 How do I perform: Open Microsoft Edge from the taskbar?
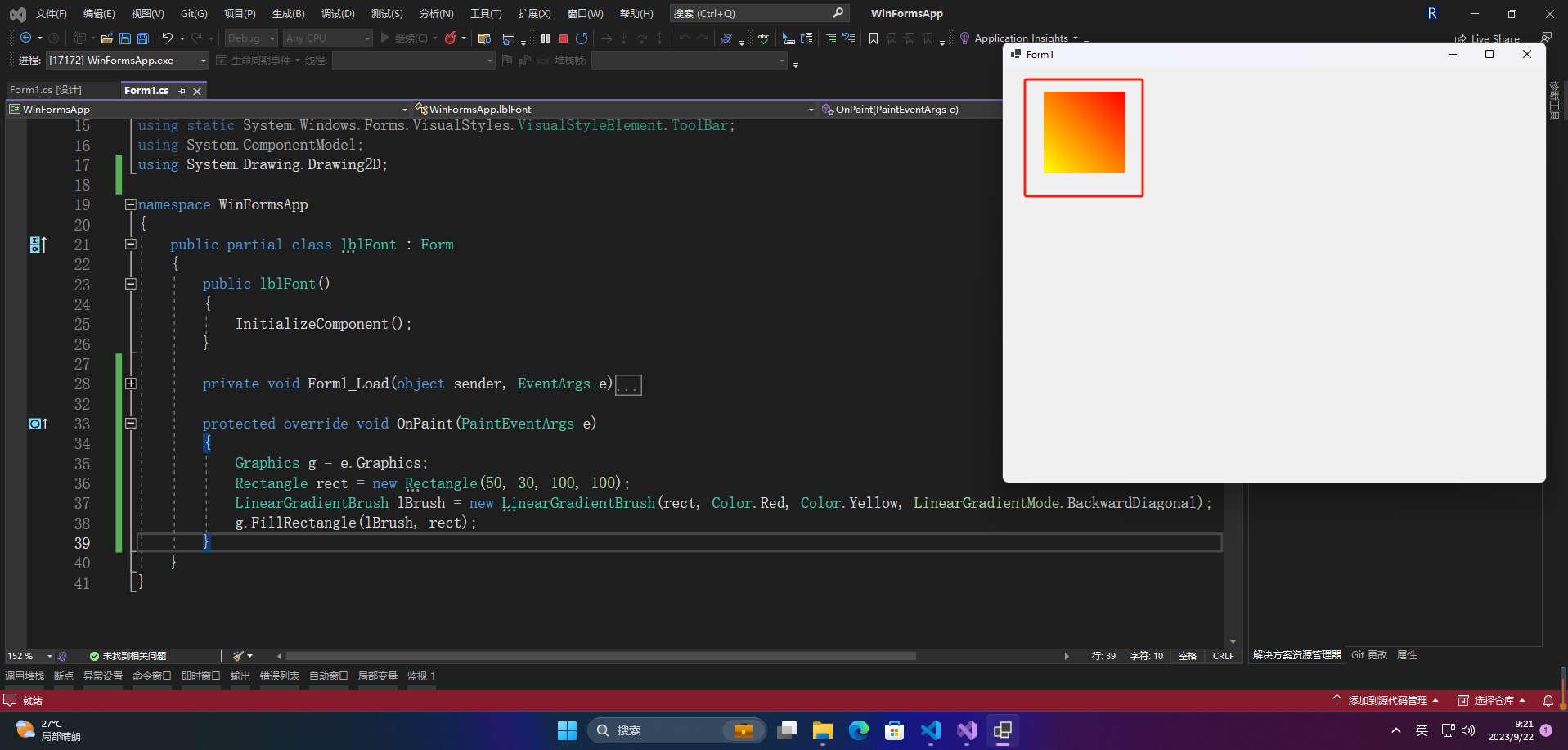click(858, 730)
